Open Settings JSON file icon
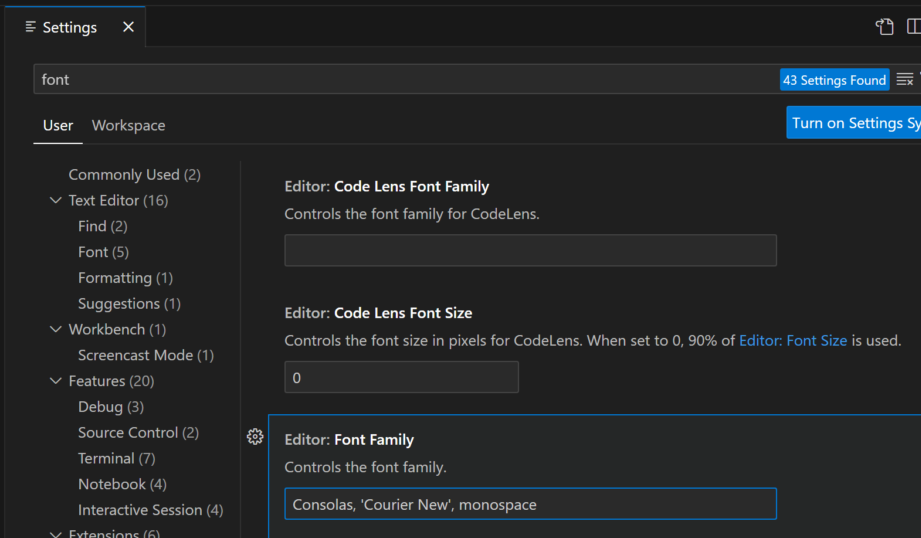 pyautogui.click(x=884, y=27)
